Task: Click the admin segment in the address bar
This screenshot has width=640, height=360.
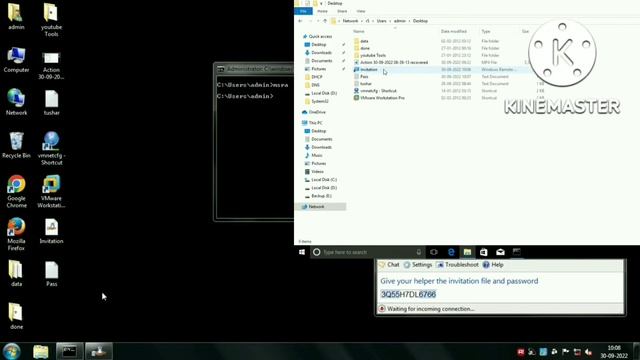Action: pyautogui.click(x=400, y=21)
